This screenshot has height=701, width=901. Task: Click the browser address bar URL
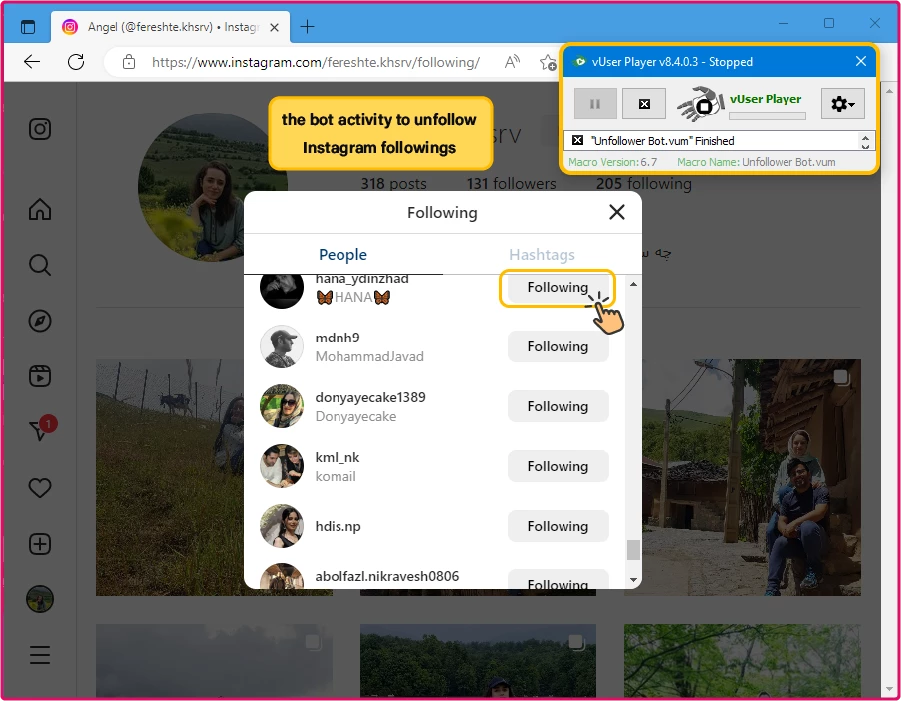315,62
